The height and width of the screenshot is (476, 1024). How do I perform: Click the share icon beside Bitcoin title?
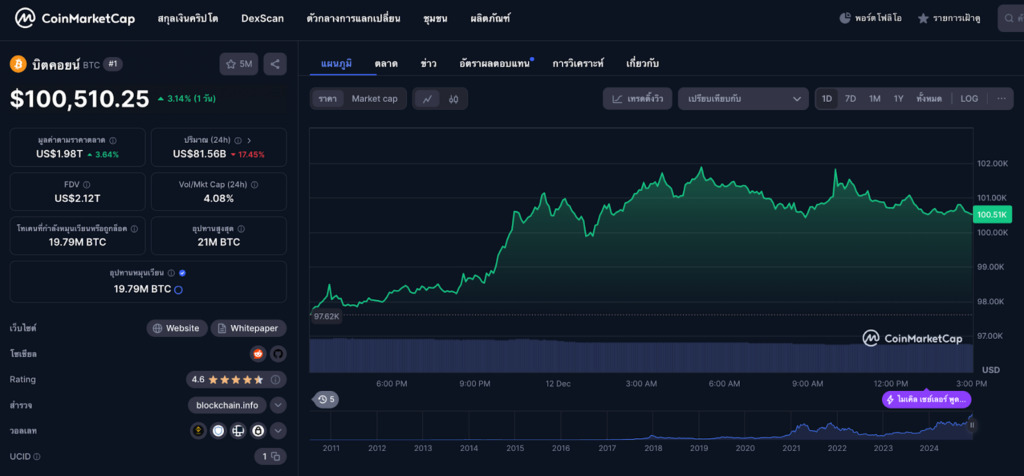pos(276,64)
